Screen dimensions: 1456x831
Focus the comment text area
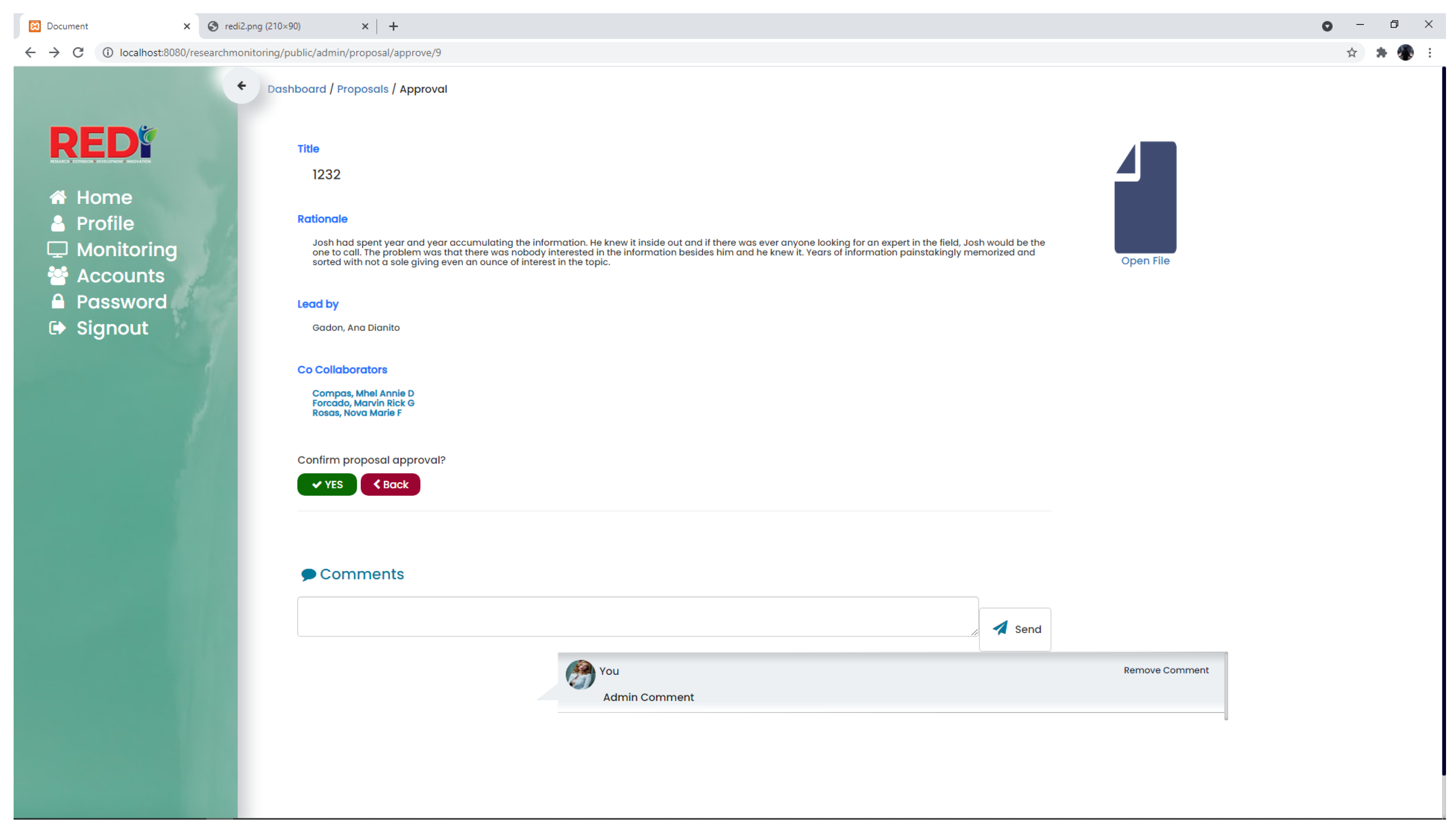point(637,616)
